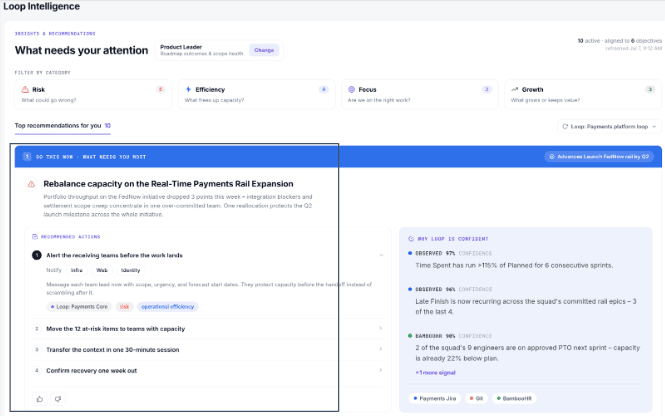Expand Move the 12 at-risk items action
Viewport: 665px width, 416px height.
tap(208, 329)
